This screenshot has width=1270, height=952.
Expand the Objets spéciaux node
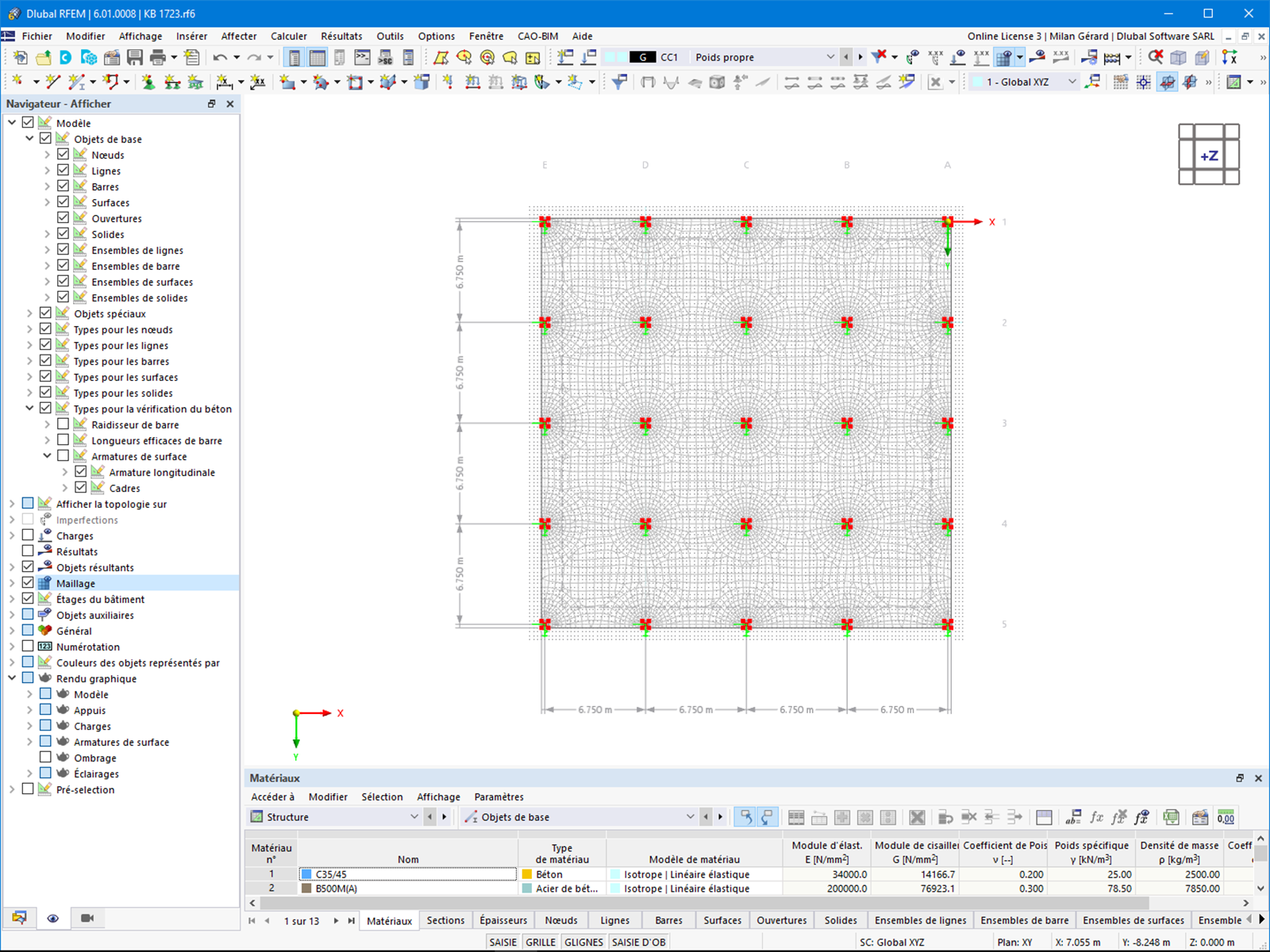(x=29, y=313)
